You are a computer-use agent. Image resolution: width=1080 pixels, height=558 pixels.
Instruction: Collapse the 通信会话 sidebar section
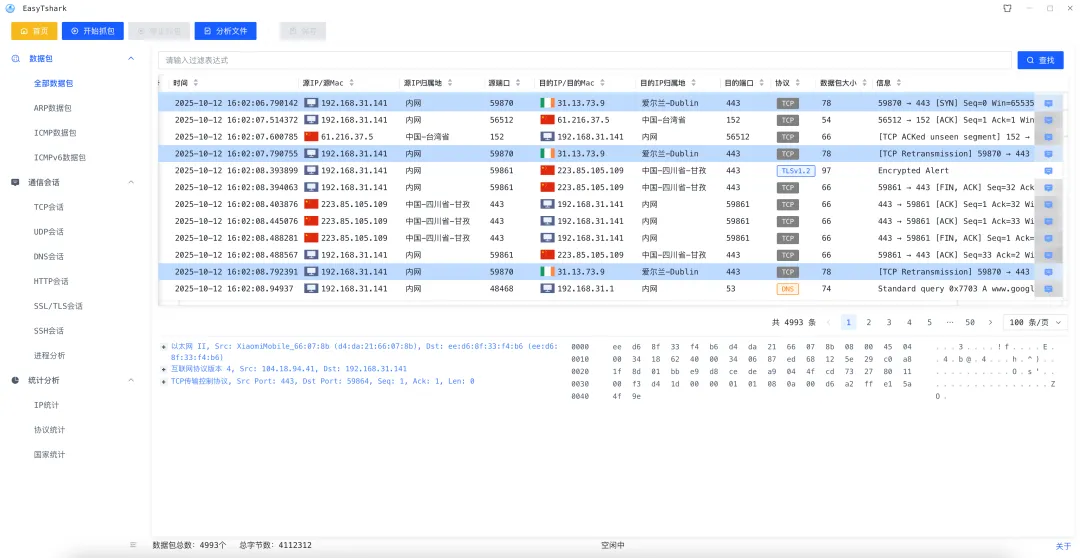tap(131, 183)
